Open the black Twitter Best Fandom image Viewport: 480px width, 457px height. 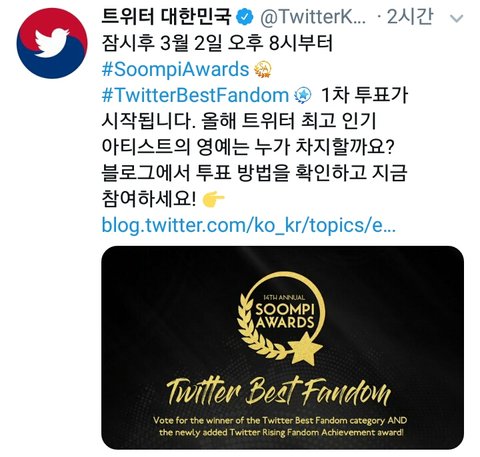point(282,348)
